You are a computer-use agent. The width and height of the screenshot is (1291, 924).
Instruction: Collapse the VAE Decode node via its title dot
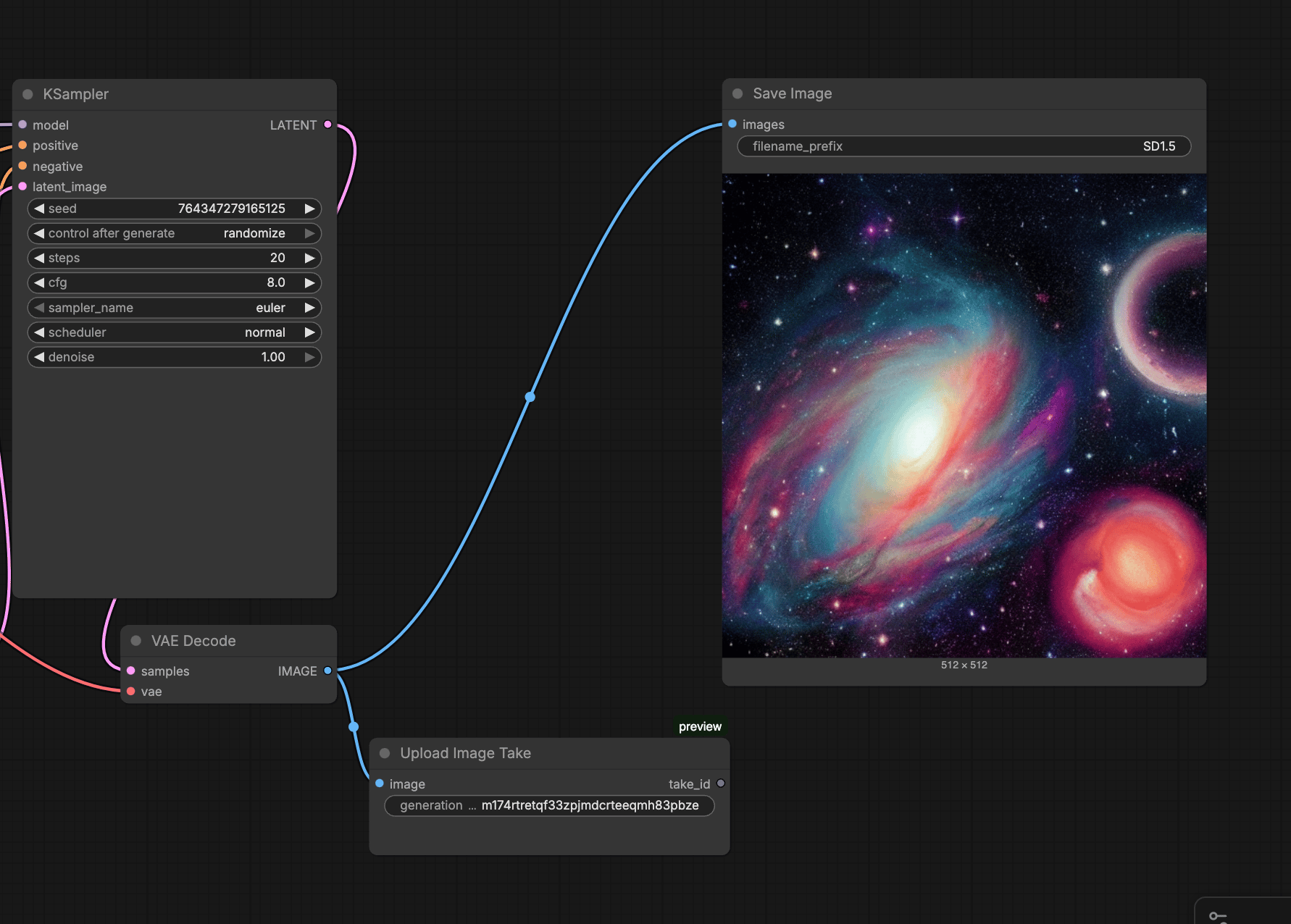click(x=135, y=641)
